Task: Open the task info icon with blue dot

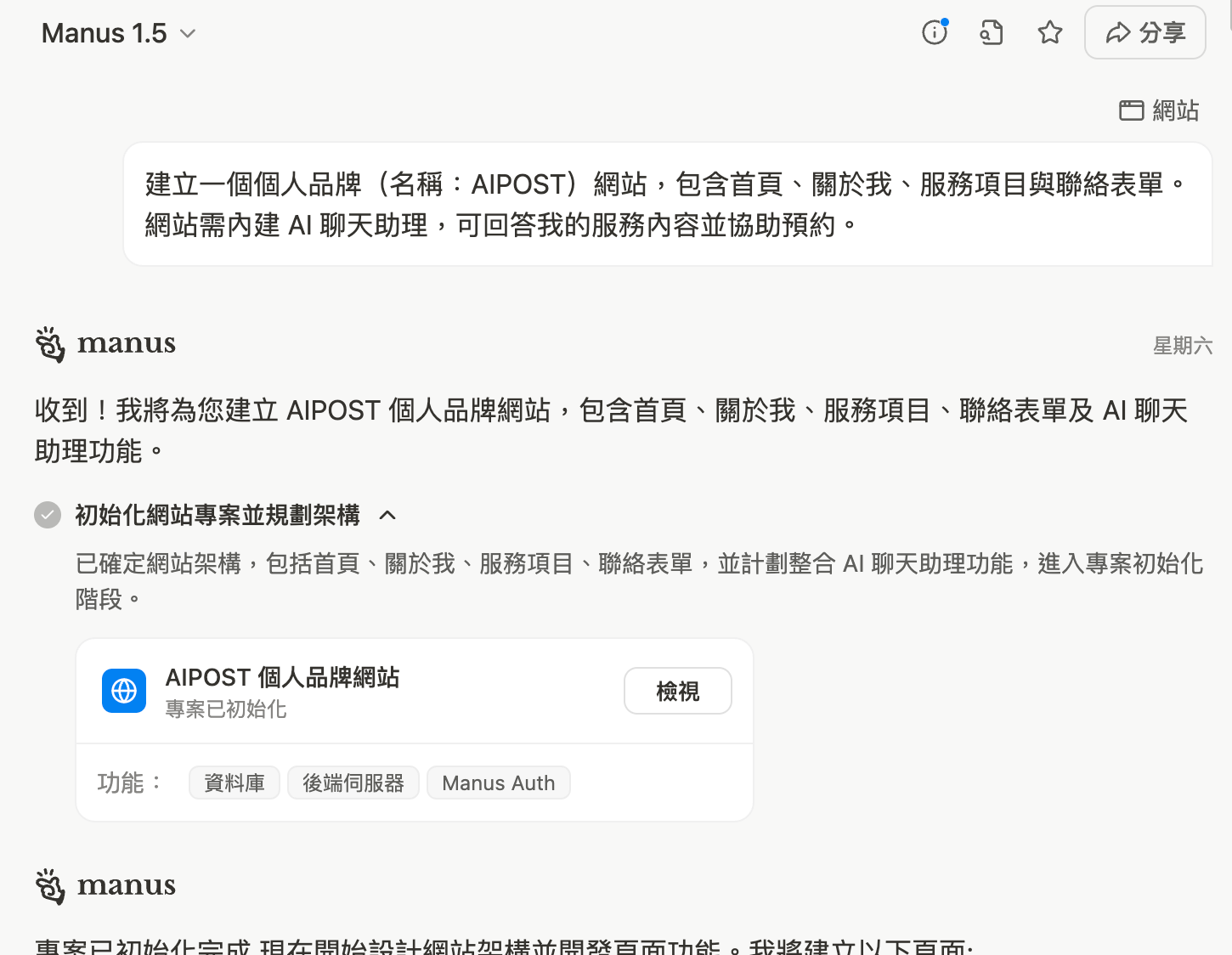Action: [935, 32]
